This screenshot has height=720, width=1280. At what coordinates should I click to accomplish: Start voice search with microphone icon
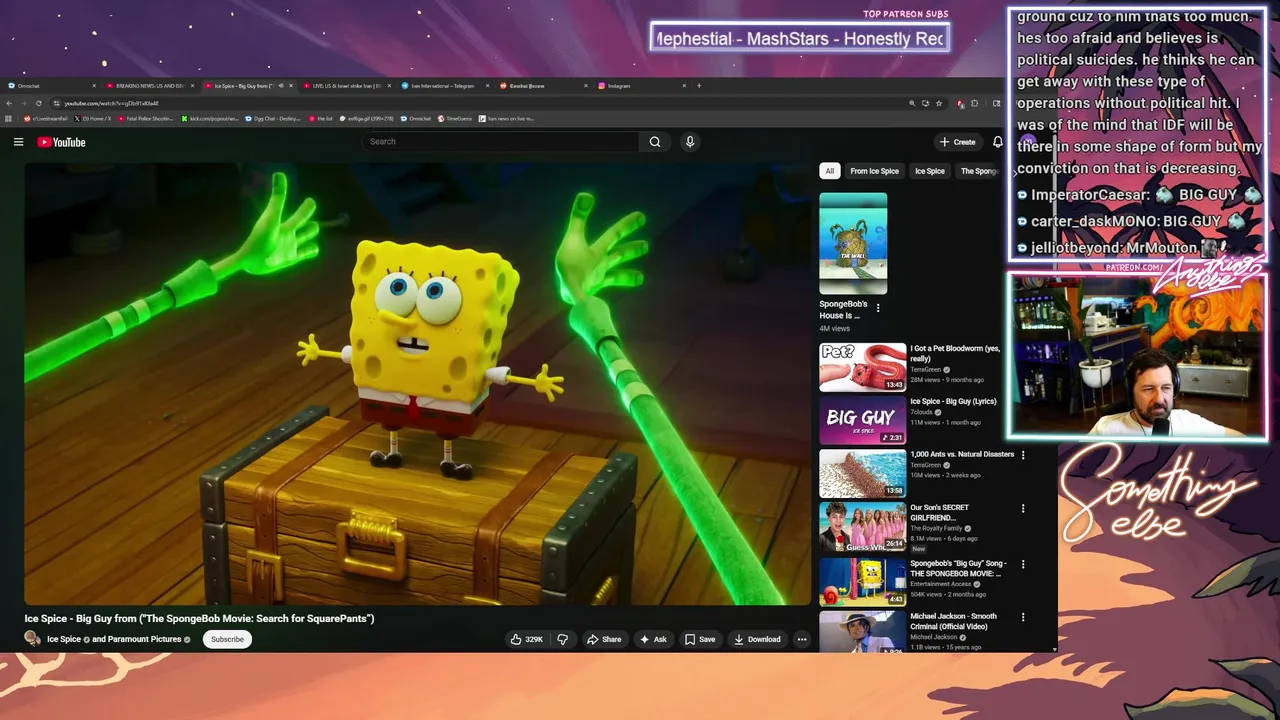689,142
